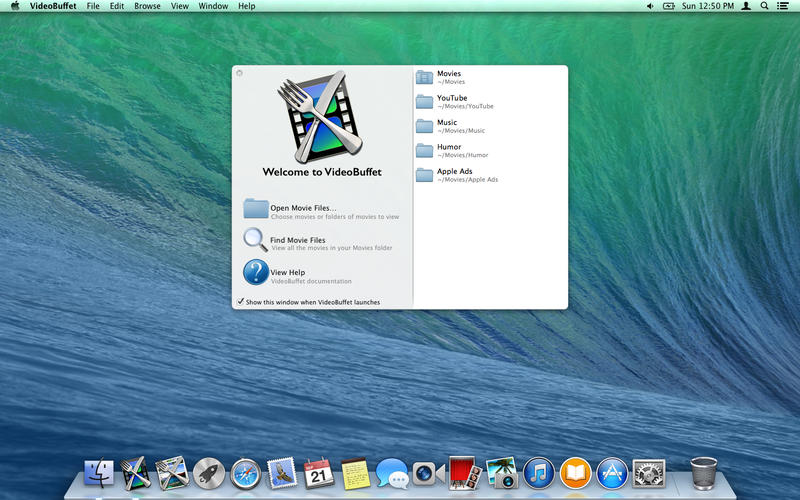Select the YouTube folder entry
Image resolution: width=800 pixels, height=500 pixels.
pos(490,102)
